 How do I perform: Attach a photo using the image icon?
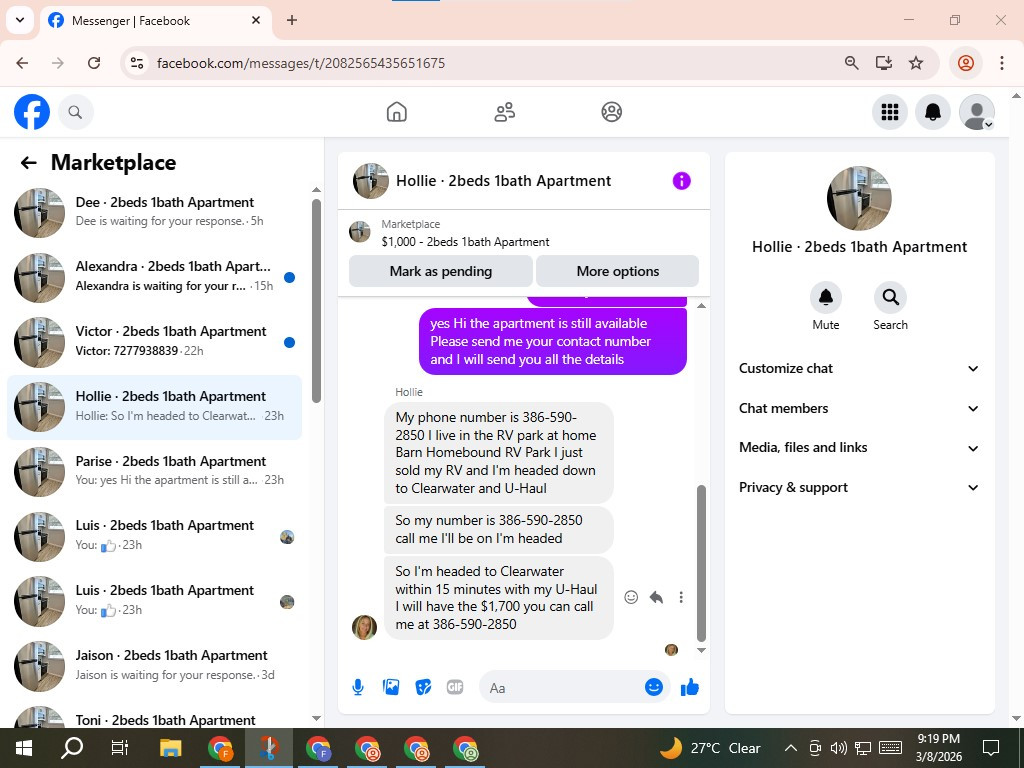pyautogui.click(x=391, y=687)
